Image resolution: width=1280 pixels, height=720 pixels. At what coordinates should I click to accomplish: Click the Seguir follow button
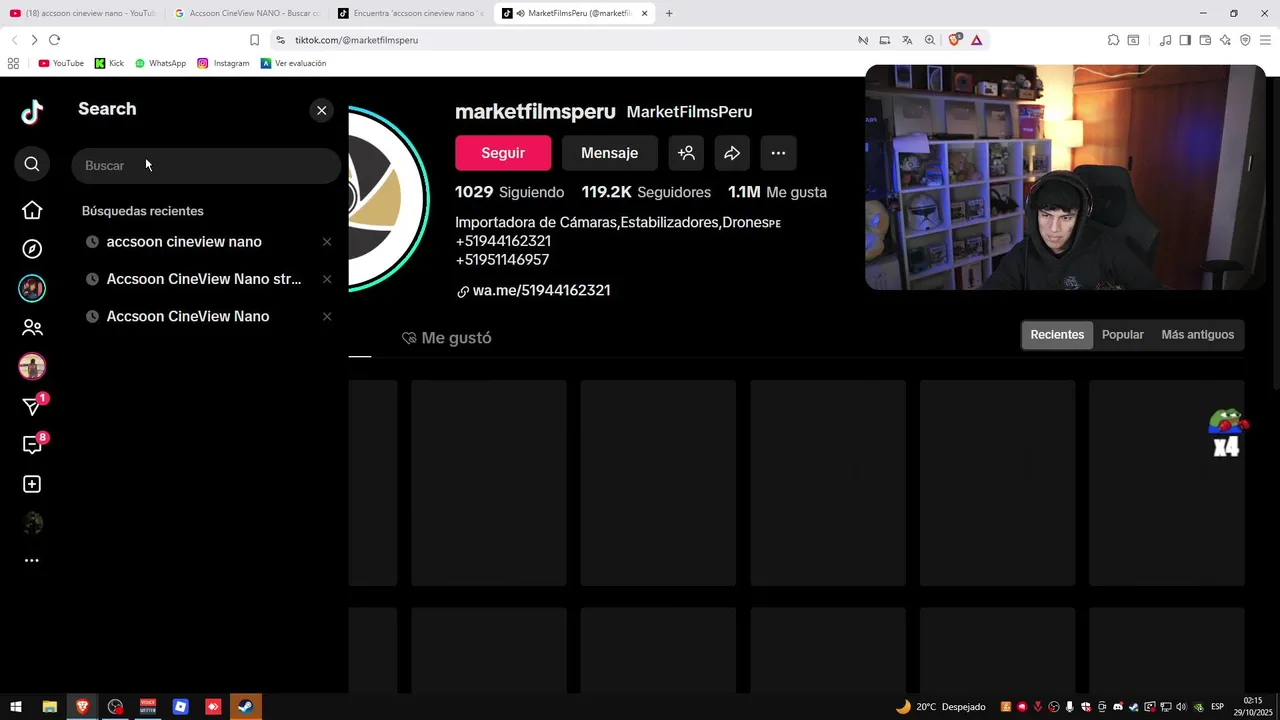click(503, 153)
